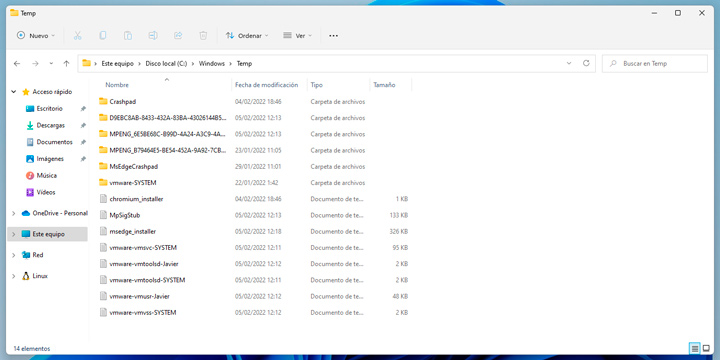This screenshot has height=360, width=720.
Task: Select folder starting with D9EBC8AB-8433
Action: pyautogui.click(x=168, y=118)
